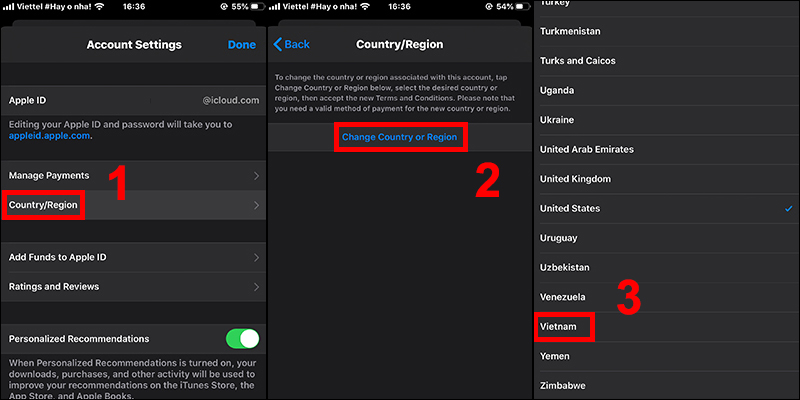Open Manage Payments row
The height and width of the screenshot is (400, 800).
pyautogui.click(x=133, y=176)
